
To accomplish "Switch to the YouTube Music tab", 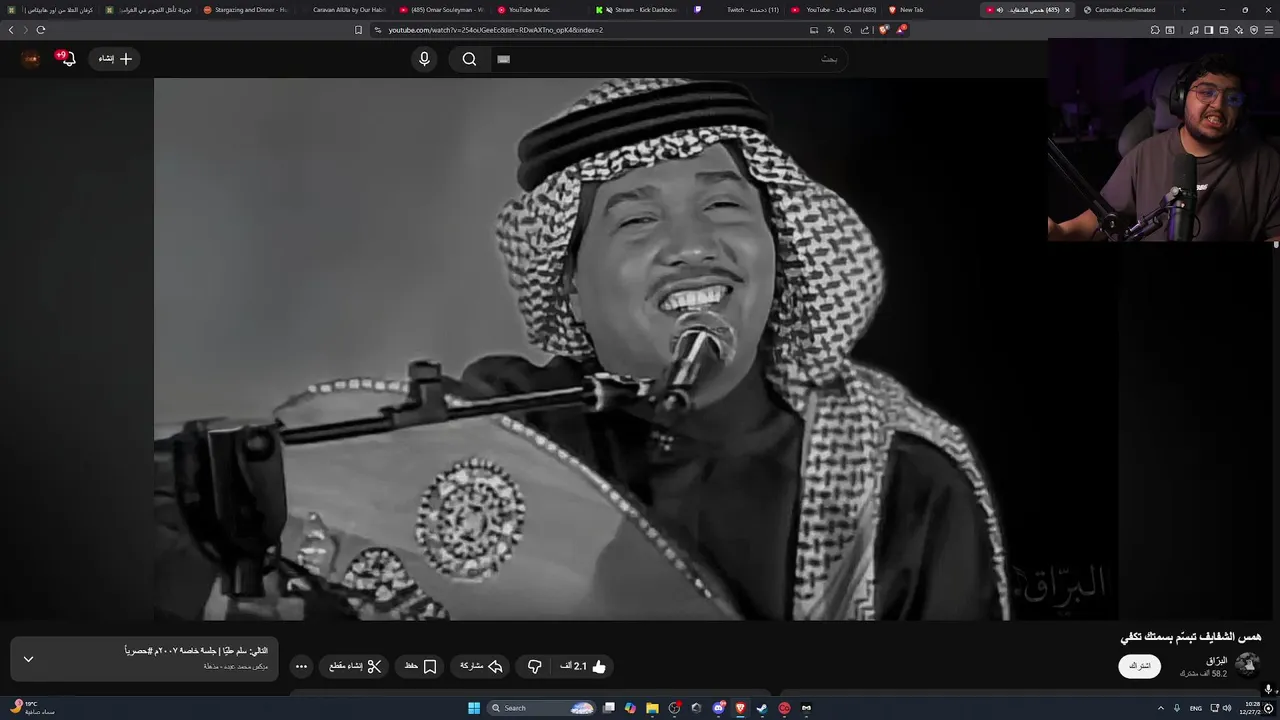I will [x=538, y=10].
